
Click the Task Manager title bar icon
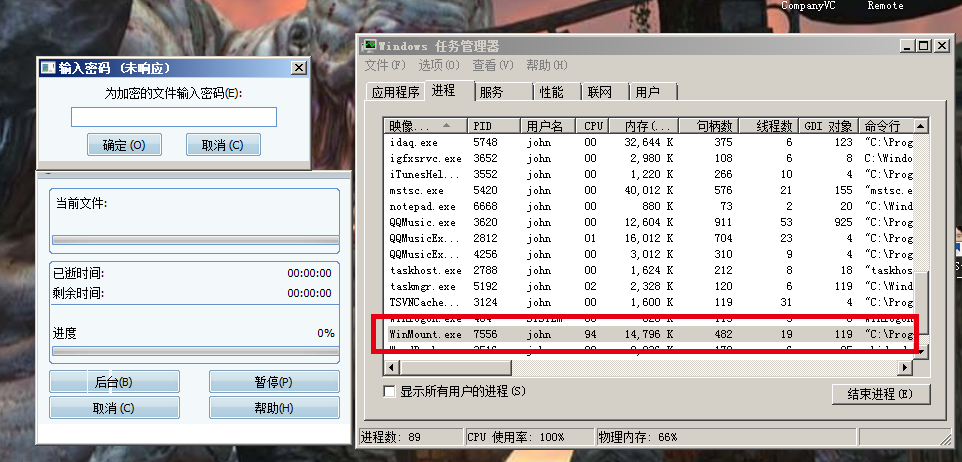click(x=370, y=45)
